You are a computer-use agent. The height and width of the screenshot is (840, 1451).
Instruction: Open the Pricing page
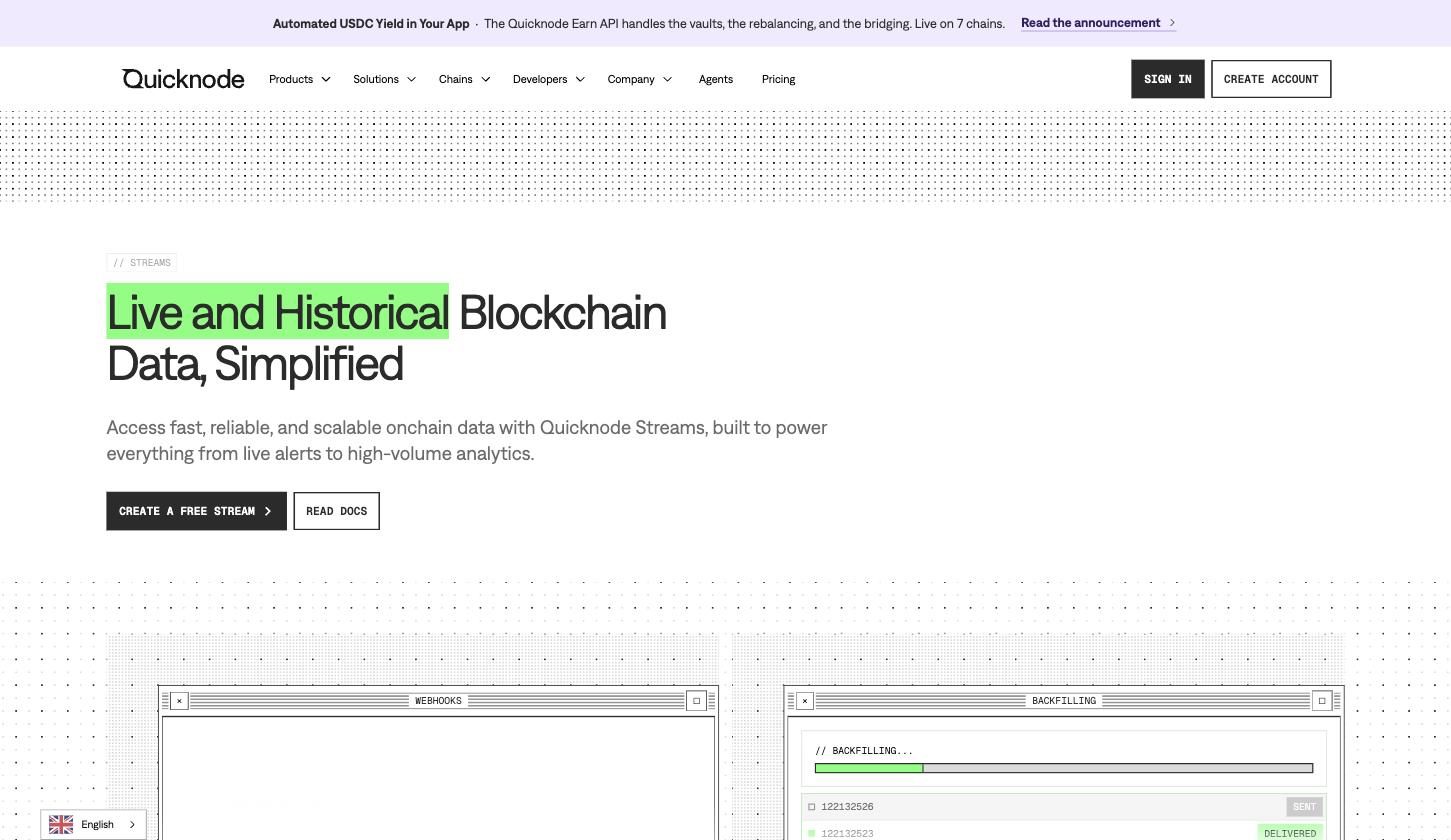(x=778, y=79)
